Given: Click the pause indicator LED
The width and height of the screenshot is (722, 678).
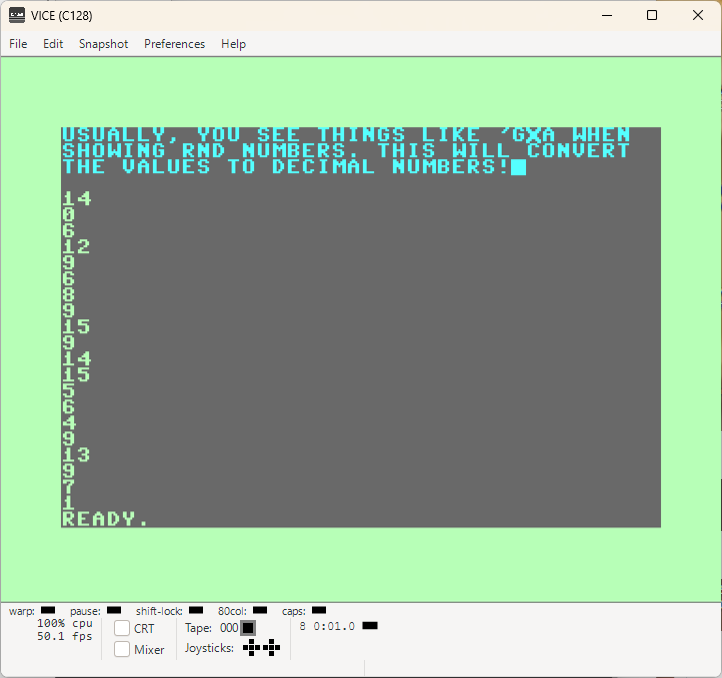Looking at the screenshot, I should 114,610.
